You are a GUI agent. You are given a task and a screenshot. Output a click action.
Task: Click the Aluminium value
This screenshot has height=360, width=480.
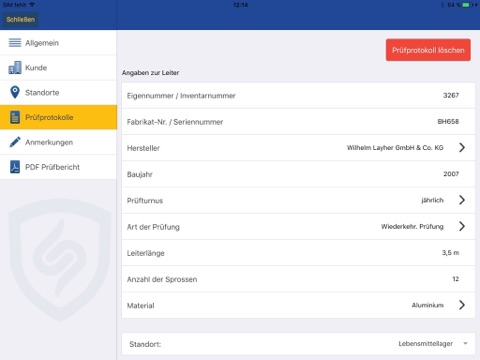pyautogui.click(x=428, y=305)
